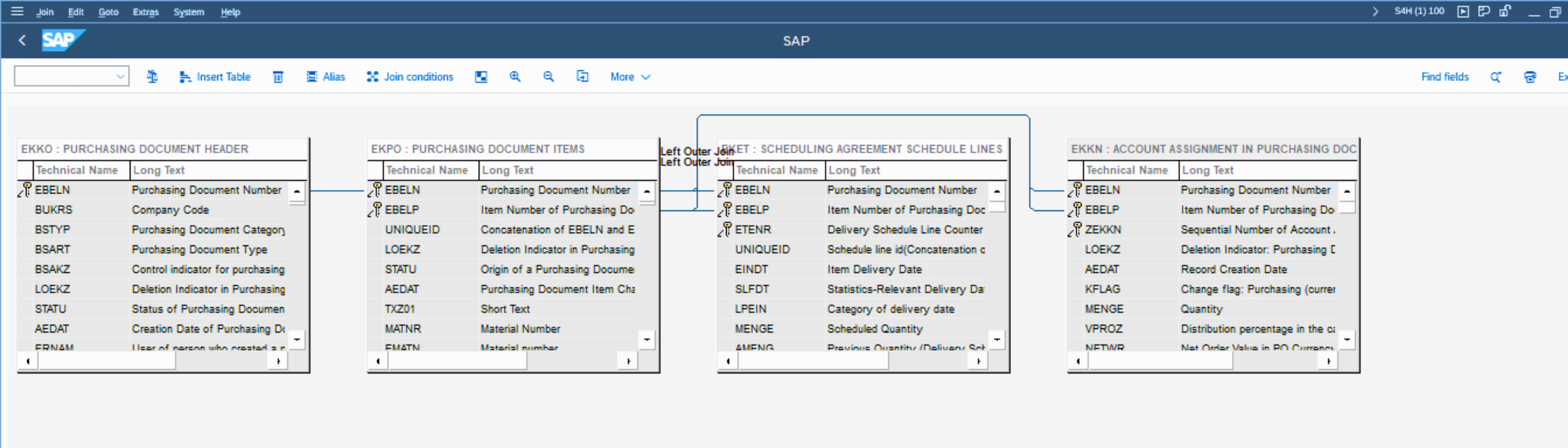Click the delete table trash icon
Viewport: 1568px width, 448px height.
click(278, 77)
